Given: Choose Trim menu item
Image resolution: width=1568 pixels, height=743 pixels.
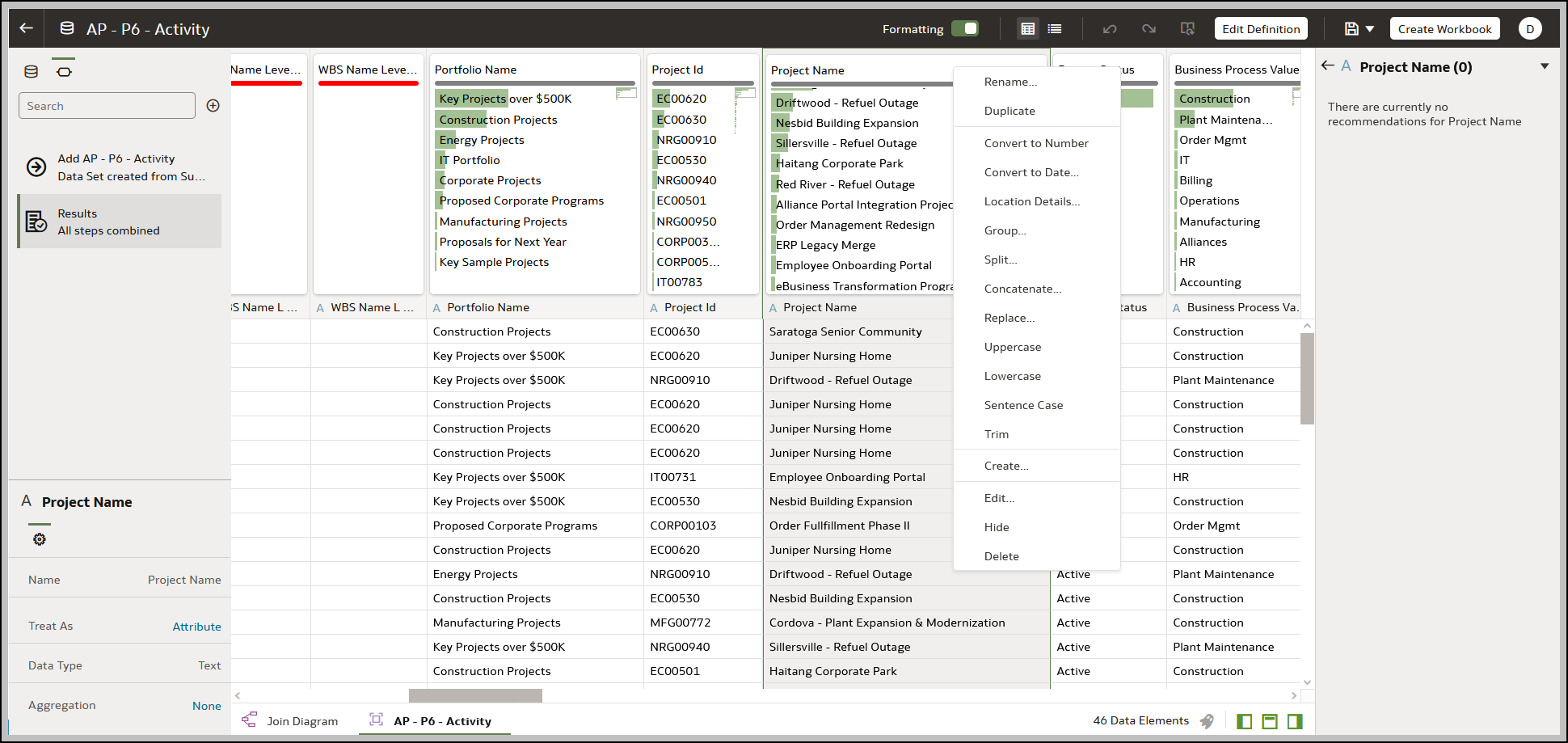Looking at the screenshot, I should click(1036, 434).
